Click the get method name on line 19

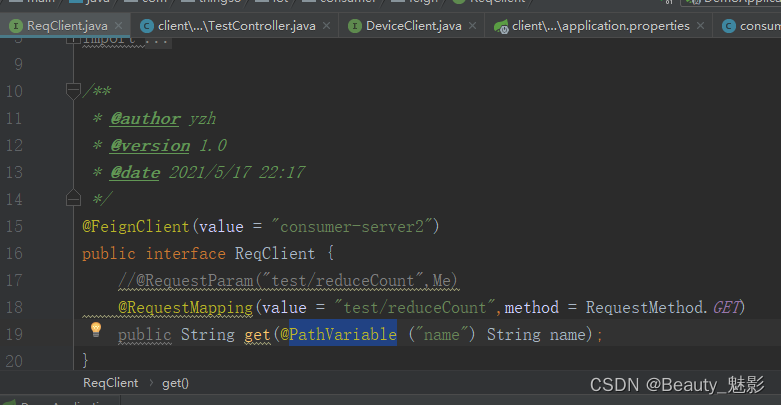click(257, 334)
